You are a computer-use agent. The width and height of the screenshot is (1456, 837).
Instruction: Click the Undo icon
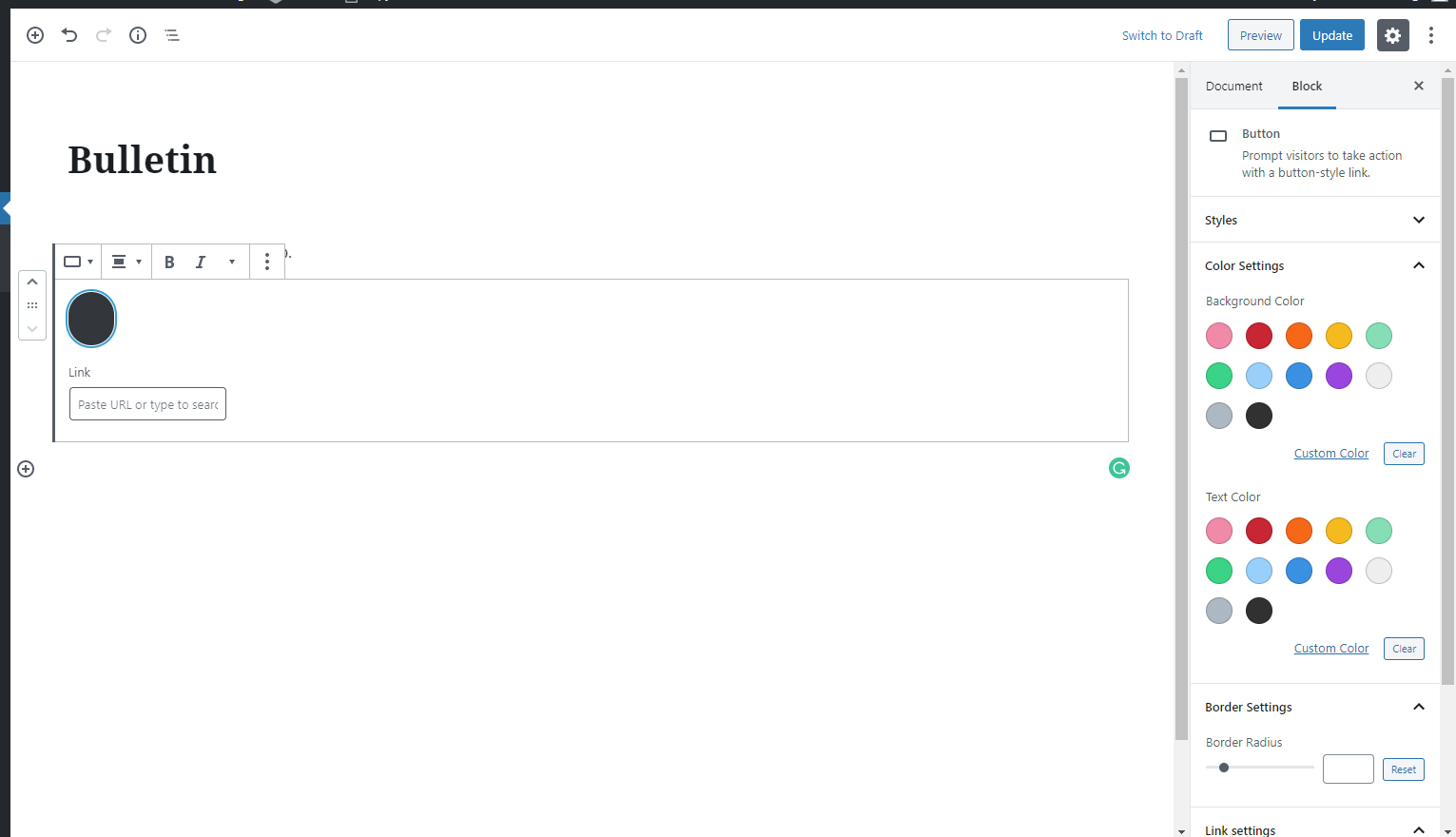(x=69, y=35)
